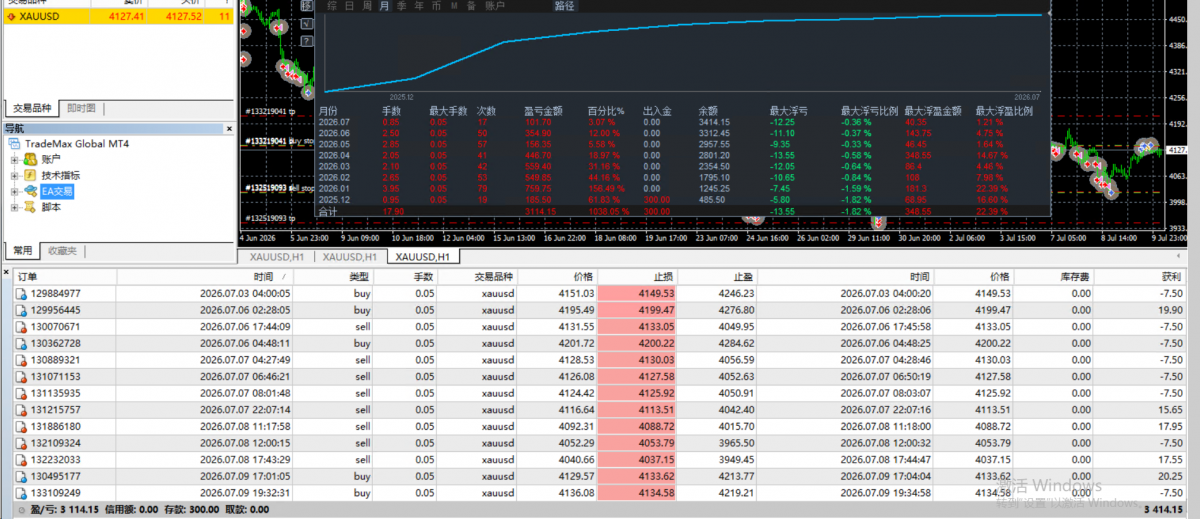This screenshot has height=519, width=1200.
Task: Close the 导航 navigator panel
Action: [229, 129]
